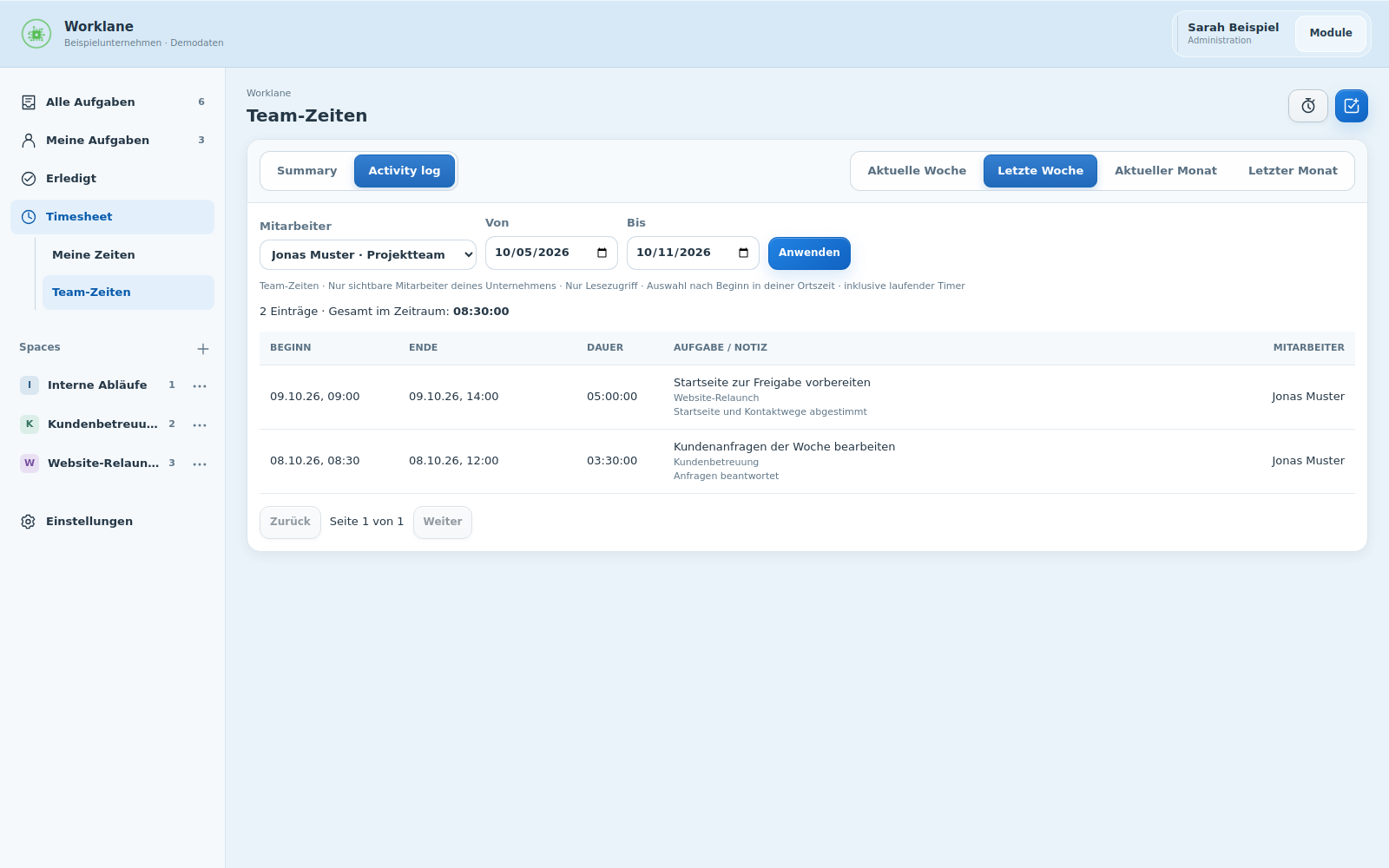The width and height of the screenshot is (1389, 868).
Task: Click the Einstellungen gear icon
Action: click(29, 522)
